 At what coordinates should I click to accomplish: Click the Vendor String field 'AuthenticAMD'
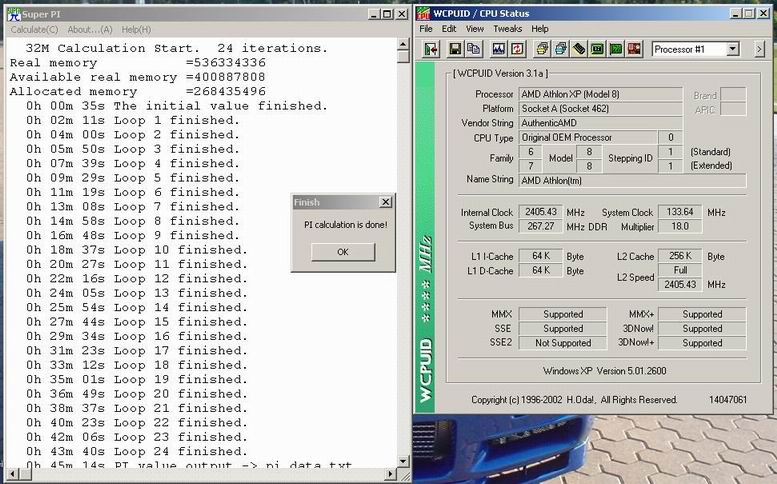[x=600, y=123]
